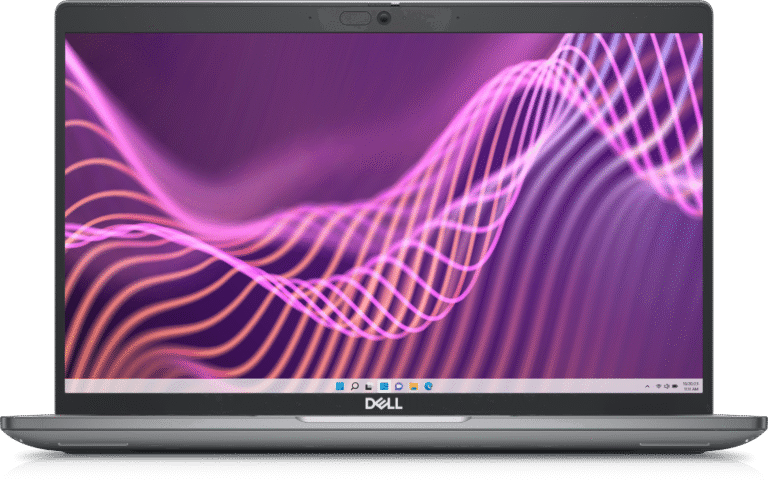Launch the Chat icon in taskbar

click(x=399, y=386)
